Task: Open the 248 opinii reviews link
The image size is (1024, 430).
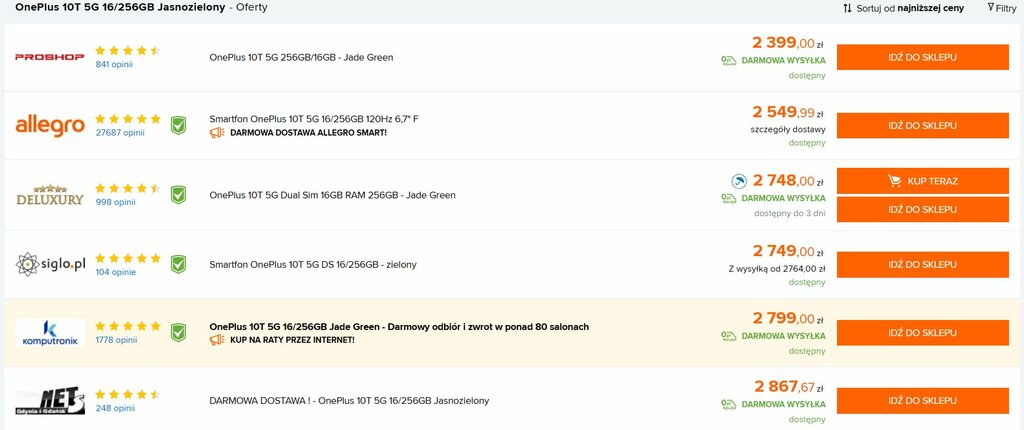Action: pos(115,408)
